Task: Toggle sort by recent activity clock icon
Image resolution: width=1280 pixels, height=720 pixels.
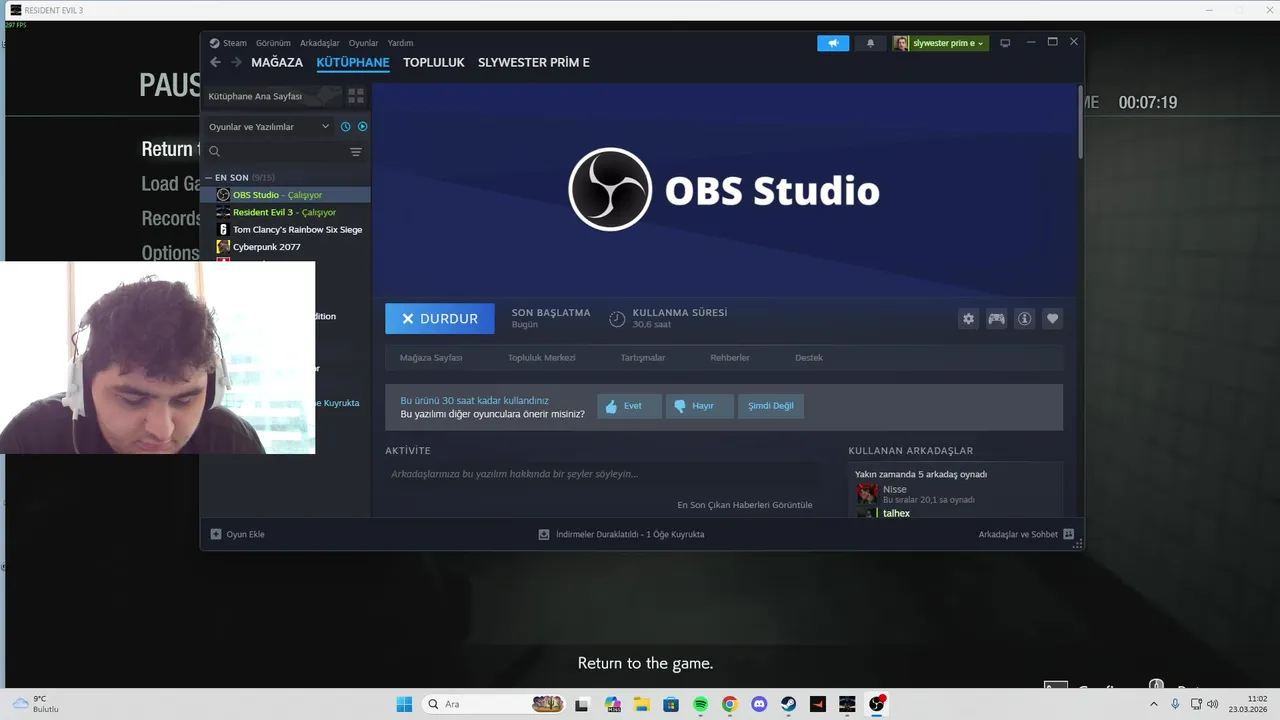Action: pos(345,127)
